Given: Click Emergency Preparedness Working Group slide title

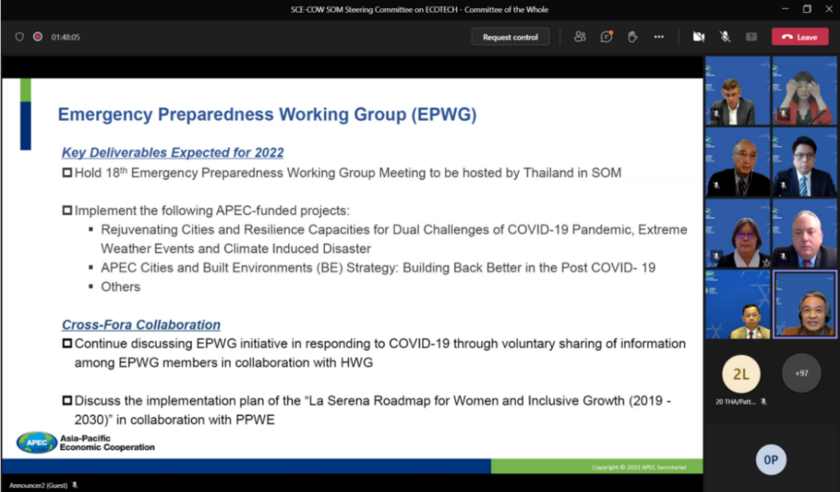Looking at the screenshot, I should click(x=267, y=115).
